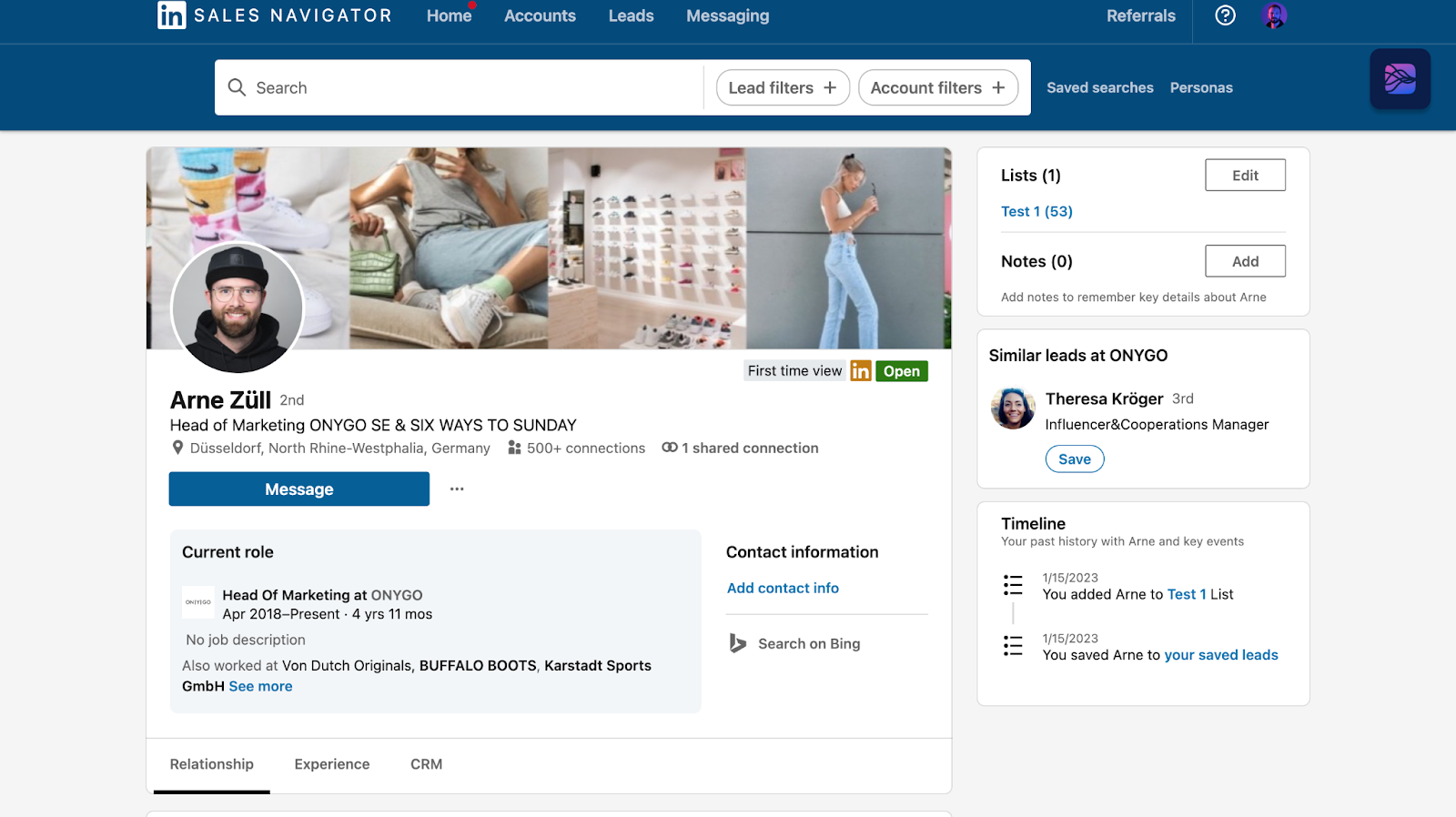Click Search on Bing
This screenshot has width=1456, height=817.
pos(809,644)
